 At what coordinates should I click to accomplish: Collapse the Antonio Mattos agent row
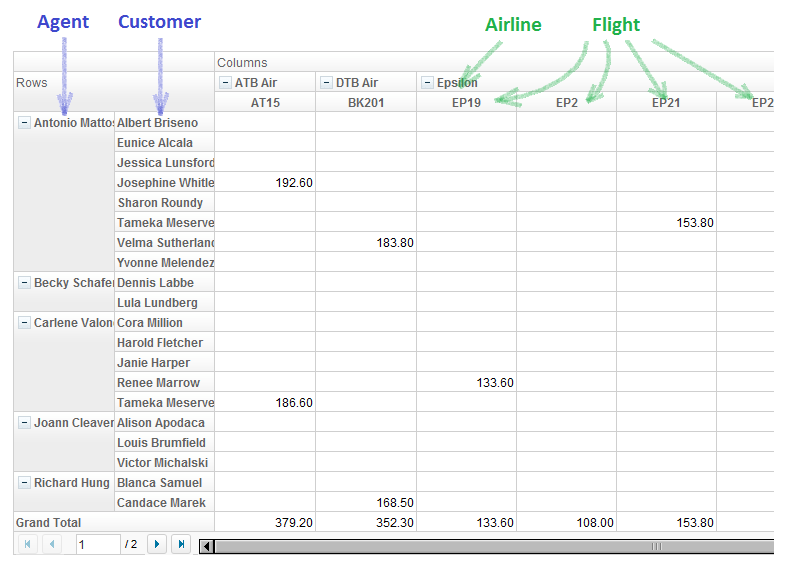[24, 122]
